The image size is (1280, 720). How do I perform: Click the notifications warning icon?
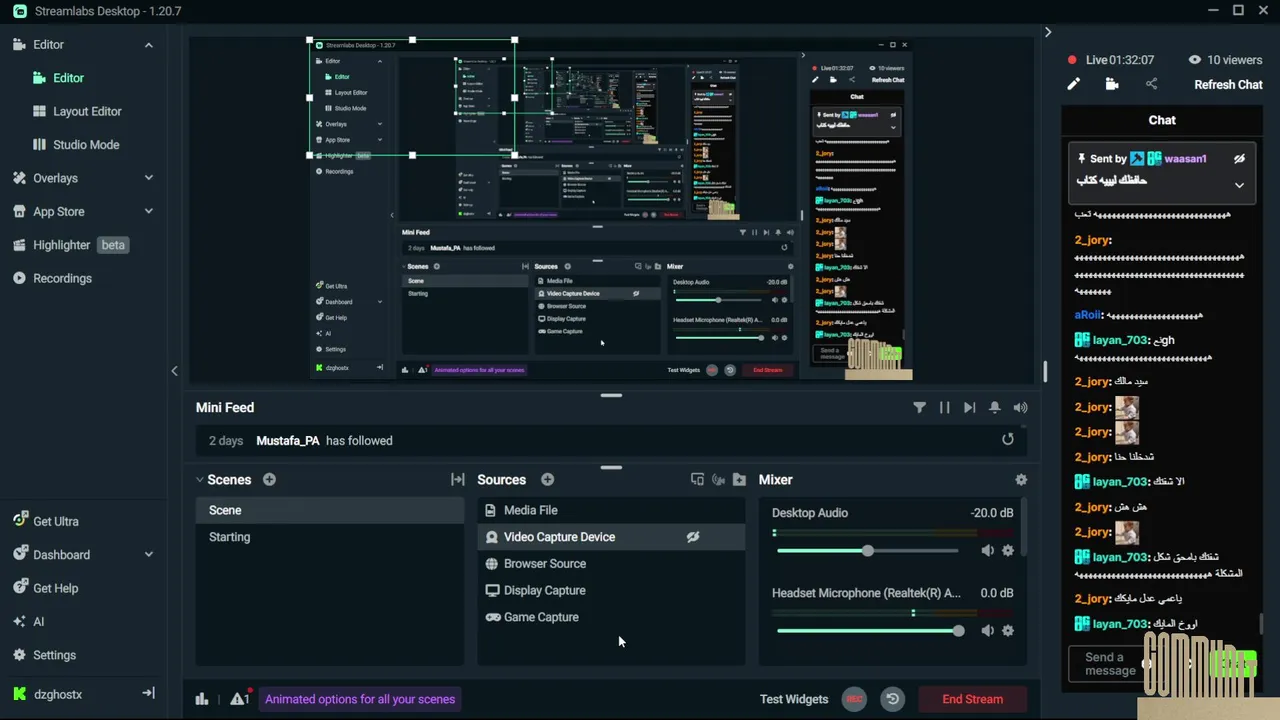point(239,699)
